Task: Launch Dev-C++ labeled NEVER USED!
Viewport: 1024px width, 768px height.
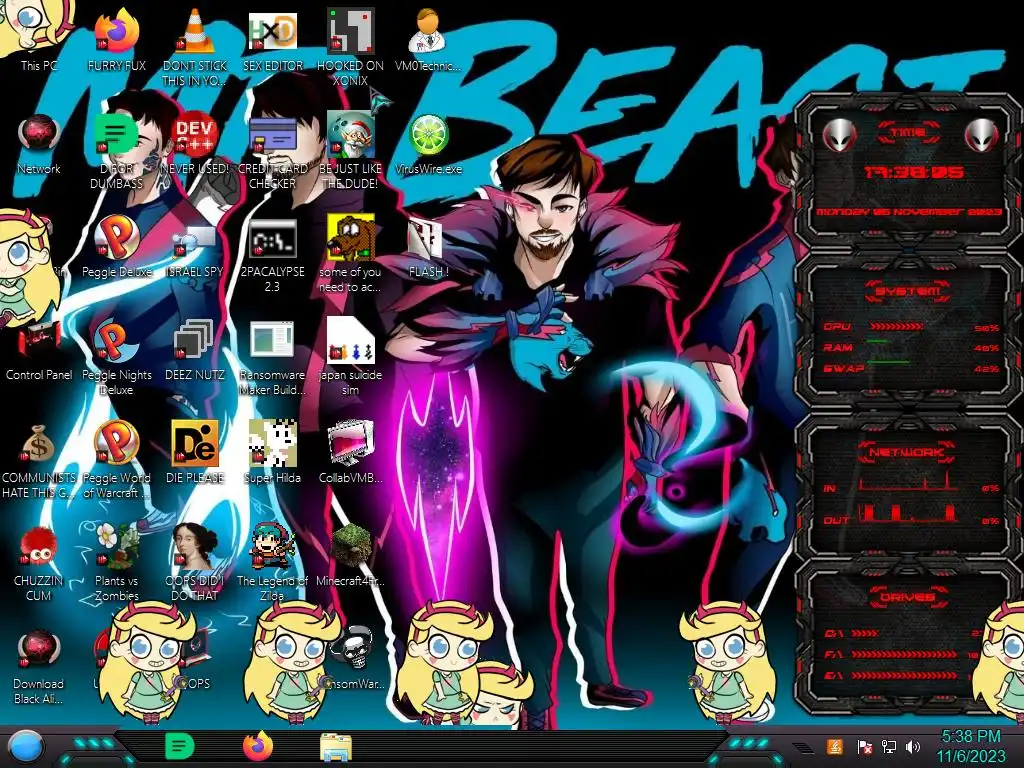Action: [195, 144]
